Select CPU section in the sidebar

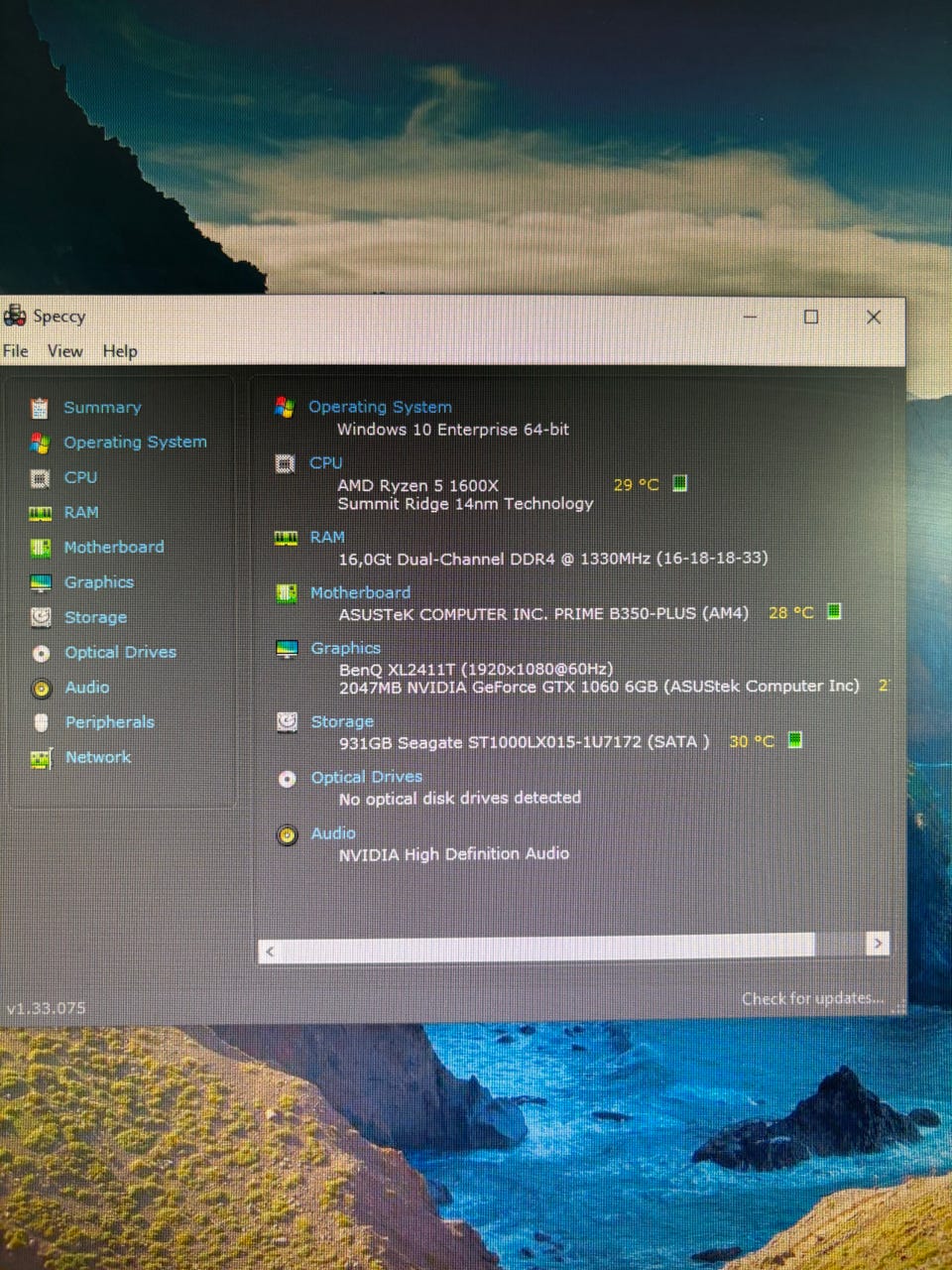80,477
